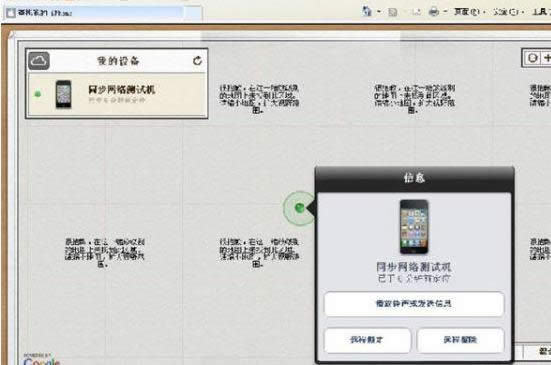Click the map locate circle button

[x=532, y=58]
